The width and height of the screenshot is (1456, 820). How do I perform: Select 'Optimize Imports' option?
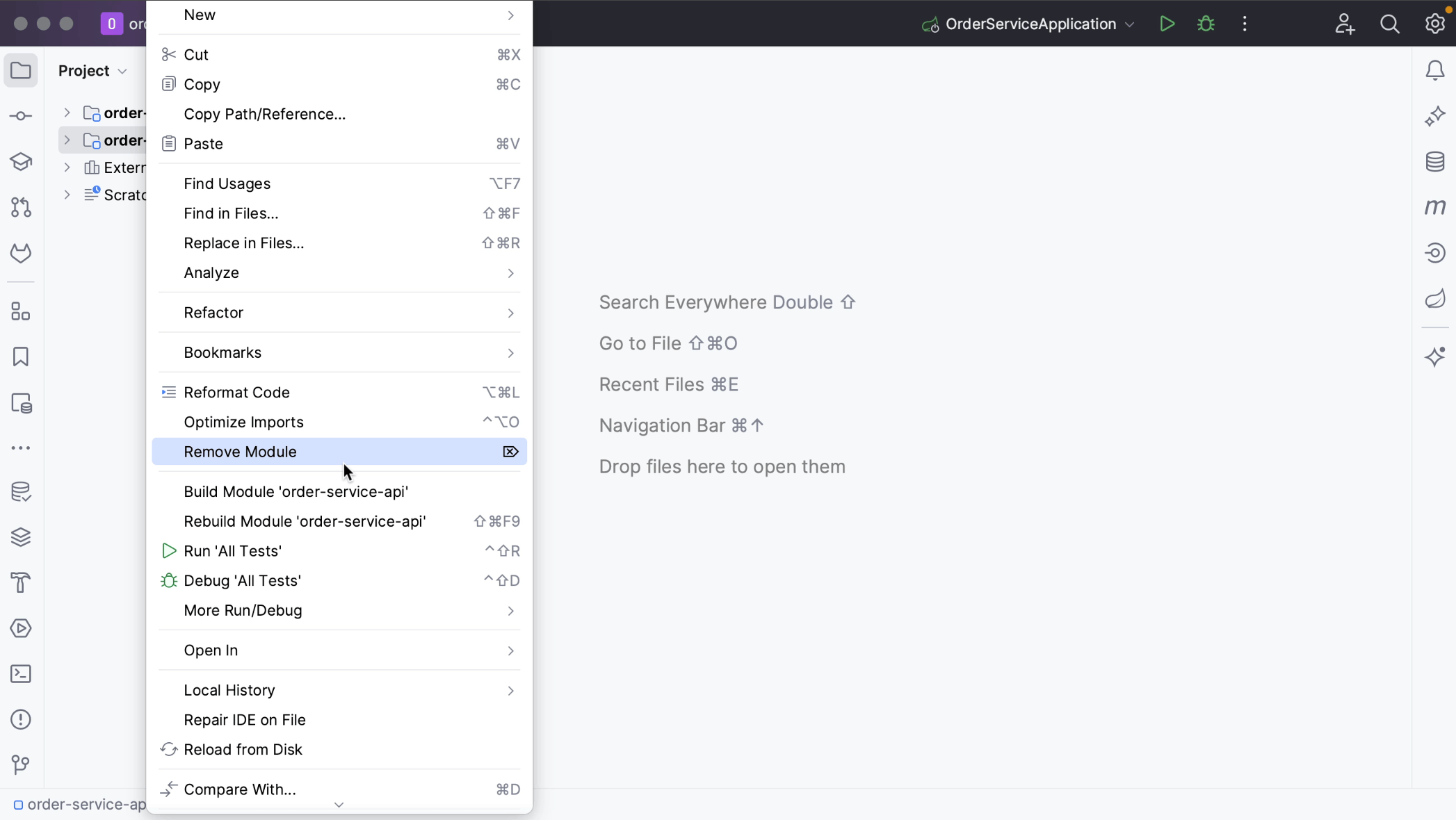[x=244, y=422]
